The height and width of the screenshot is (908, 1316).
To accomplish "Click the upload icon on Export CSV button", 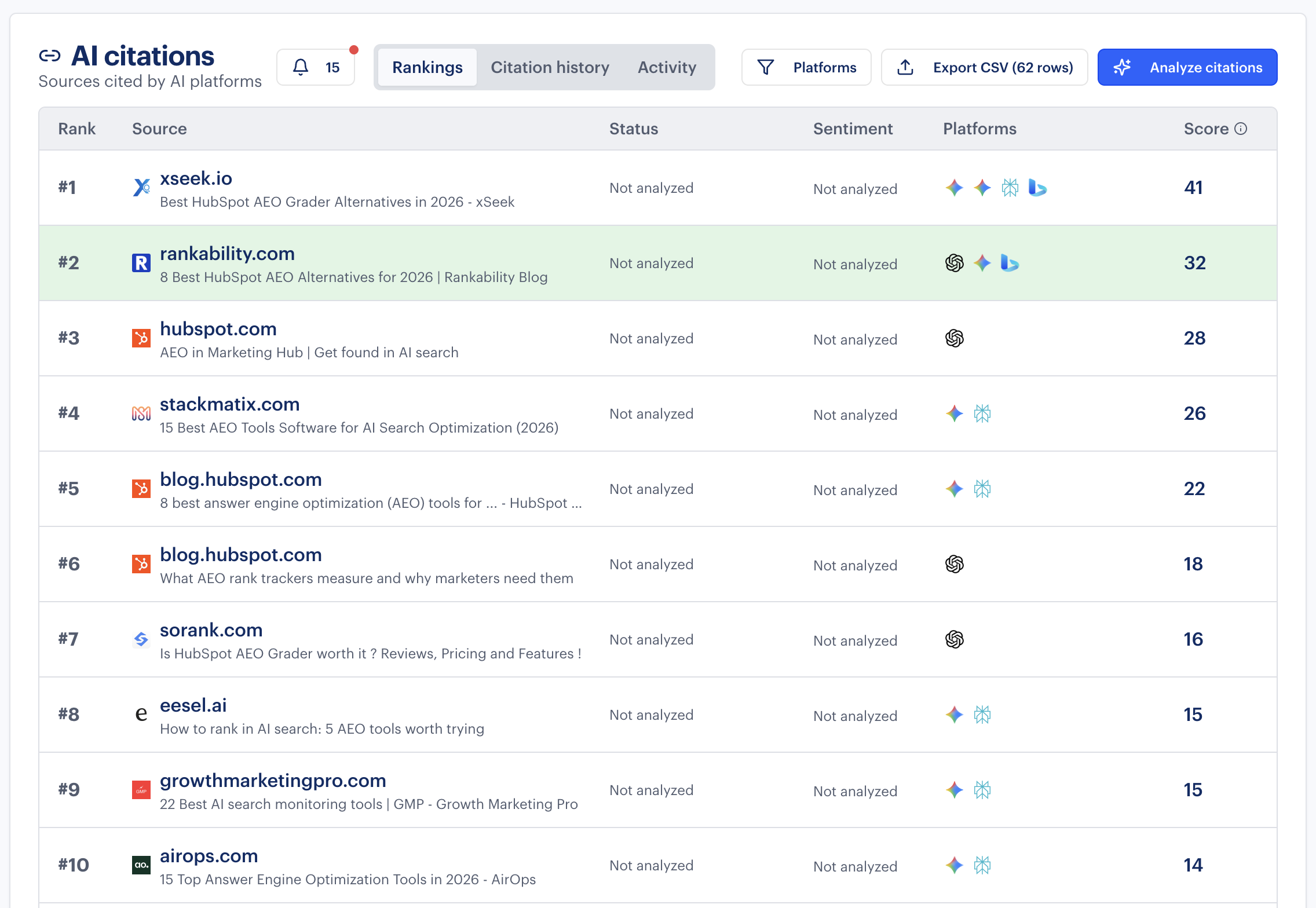I will pyautogui.click(x=905, y=67).
